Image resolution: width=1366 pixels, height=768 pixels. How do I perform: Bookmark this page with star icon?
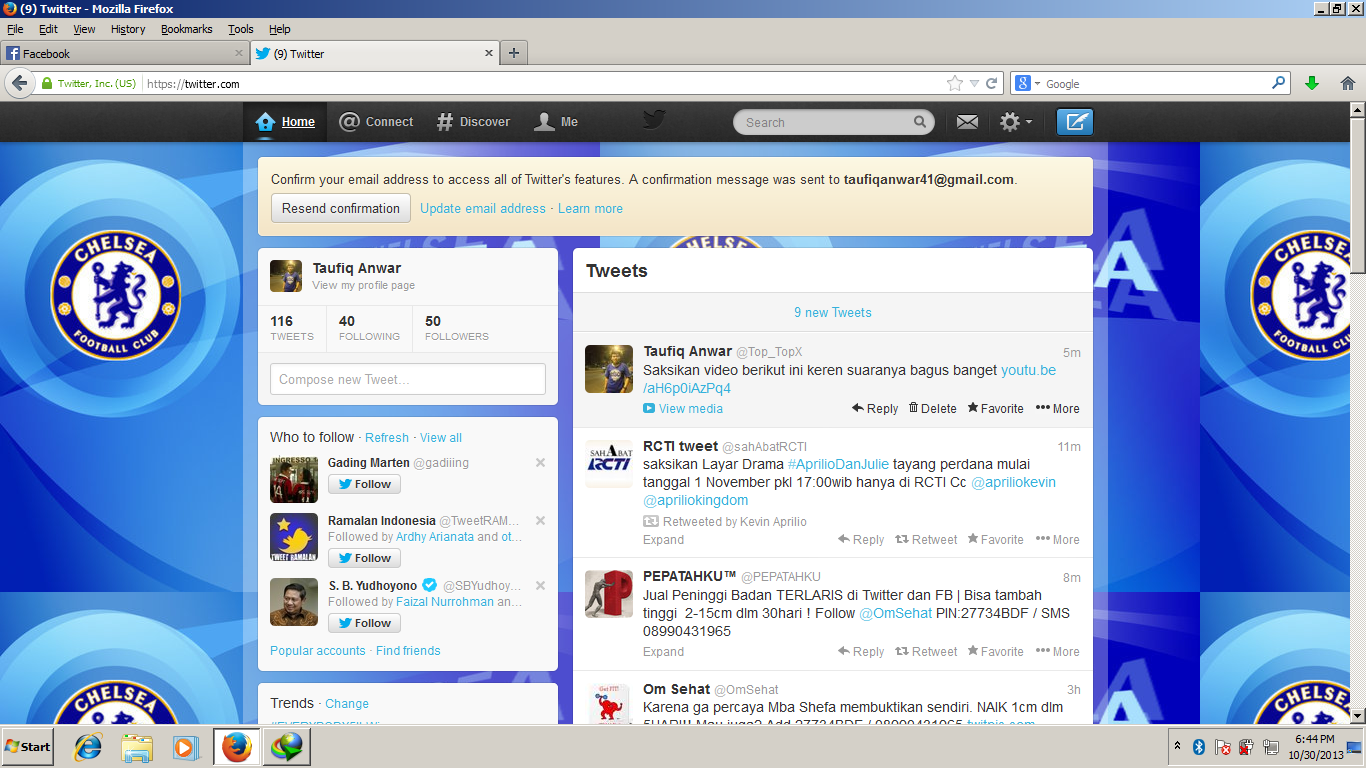click(955, 83)
